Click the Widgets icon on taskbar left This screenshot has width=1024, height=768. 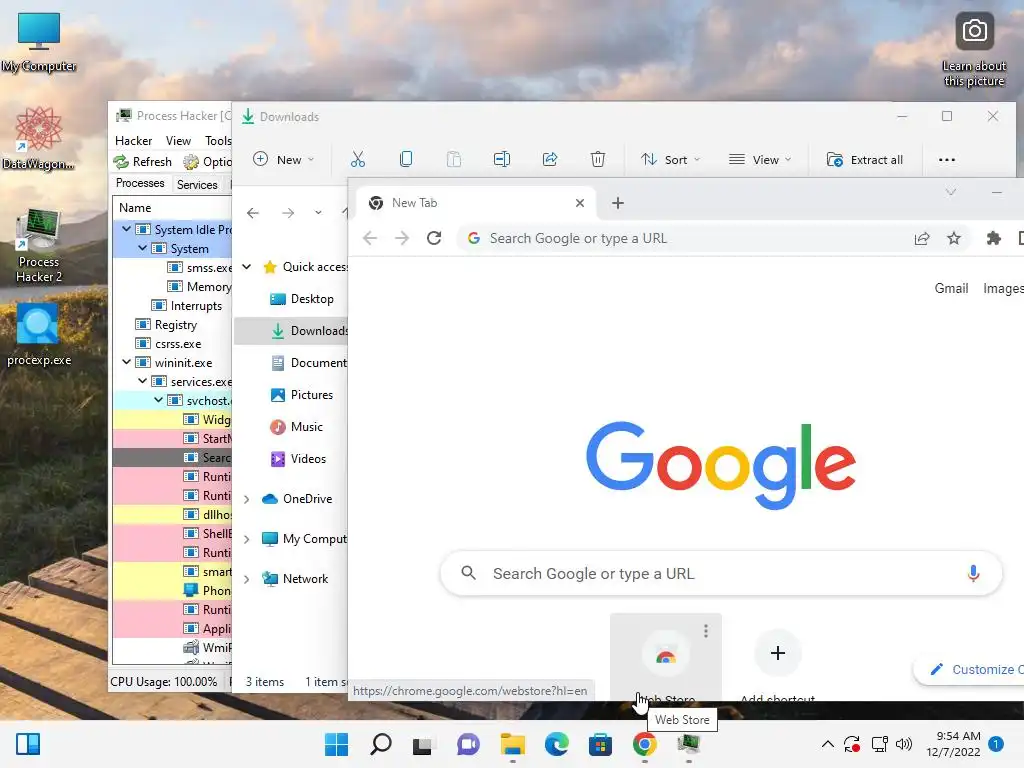(28, 744)
